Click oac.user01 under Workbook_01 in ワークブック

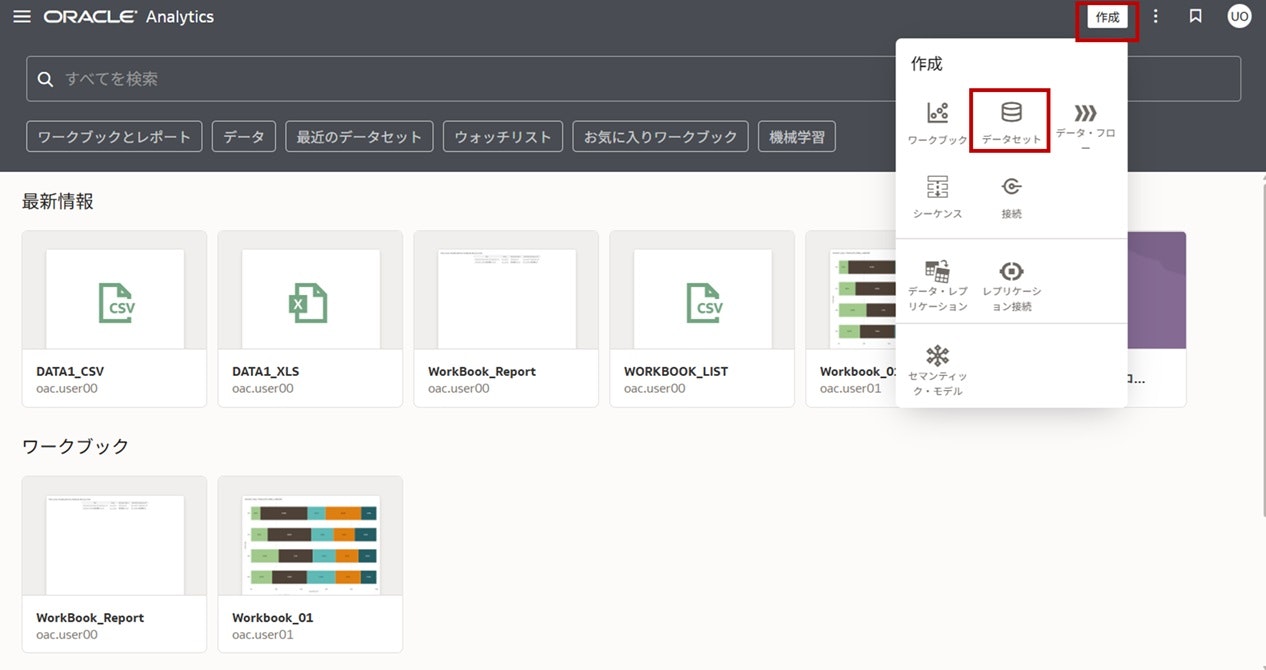tap(263, 634)
